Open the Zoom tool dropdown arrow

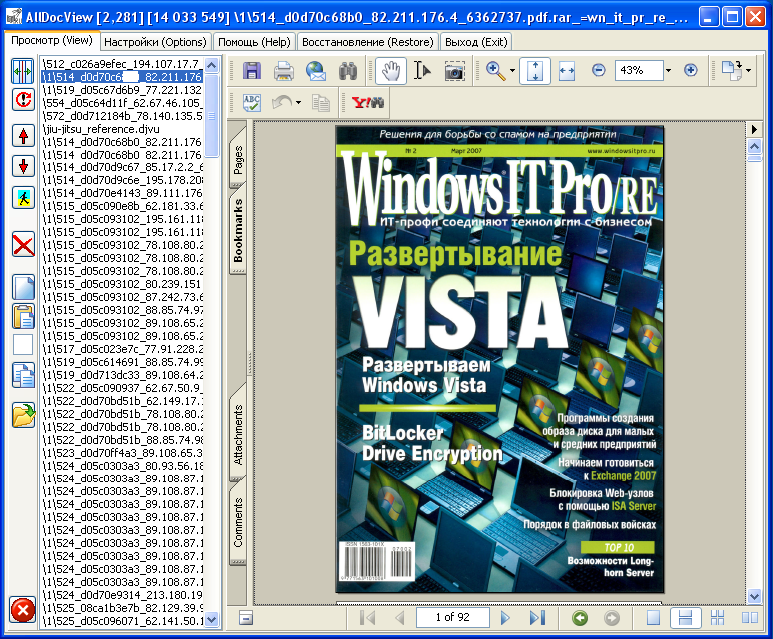pyautogui.click(x=512, y=71)
